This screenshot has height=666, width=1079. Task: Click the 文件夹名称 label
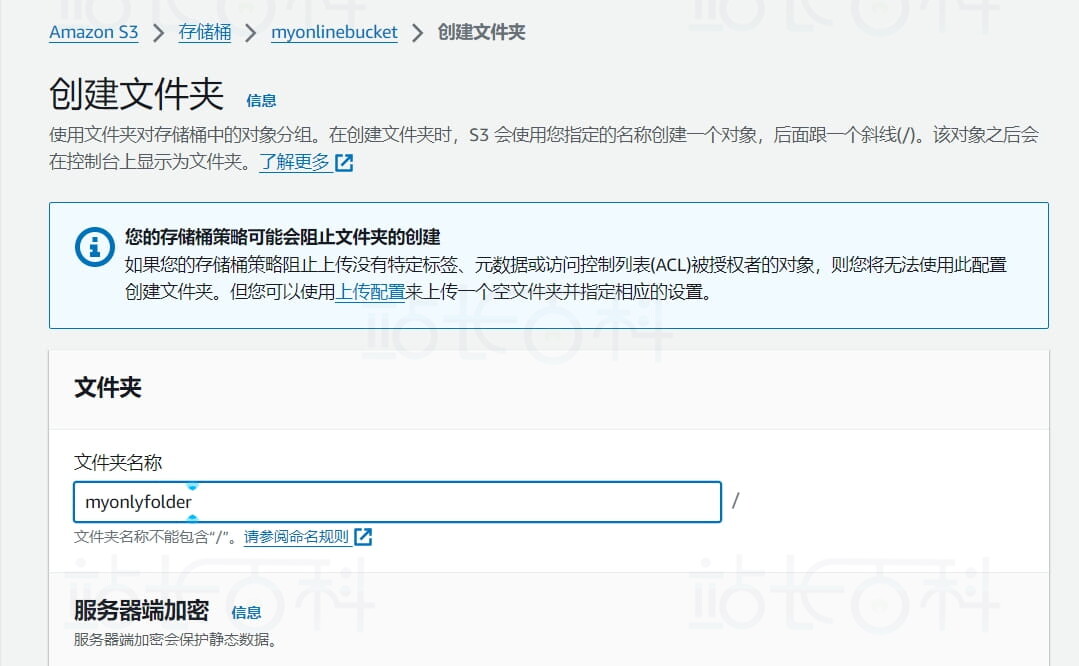[x=118, y=462]
